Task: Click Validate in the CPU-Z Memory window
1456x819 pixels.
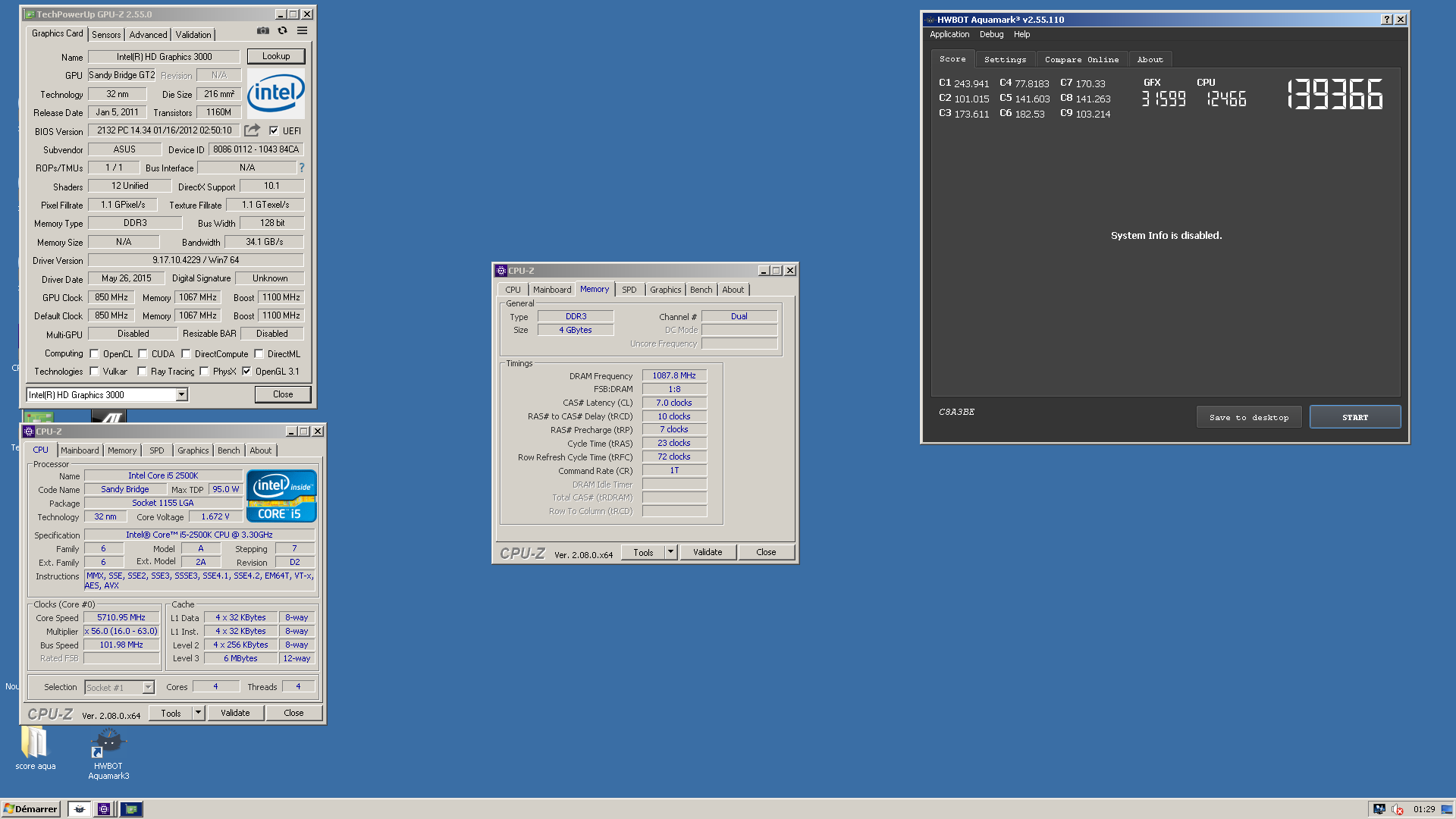Action: coord(708,552)
